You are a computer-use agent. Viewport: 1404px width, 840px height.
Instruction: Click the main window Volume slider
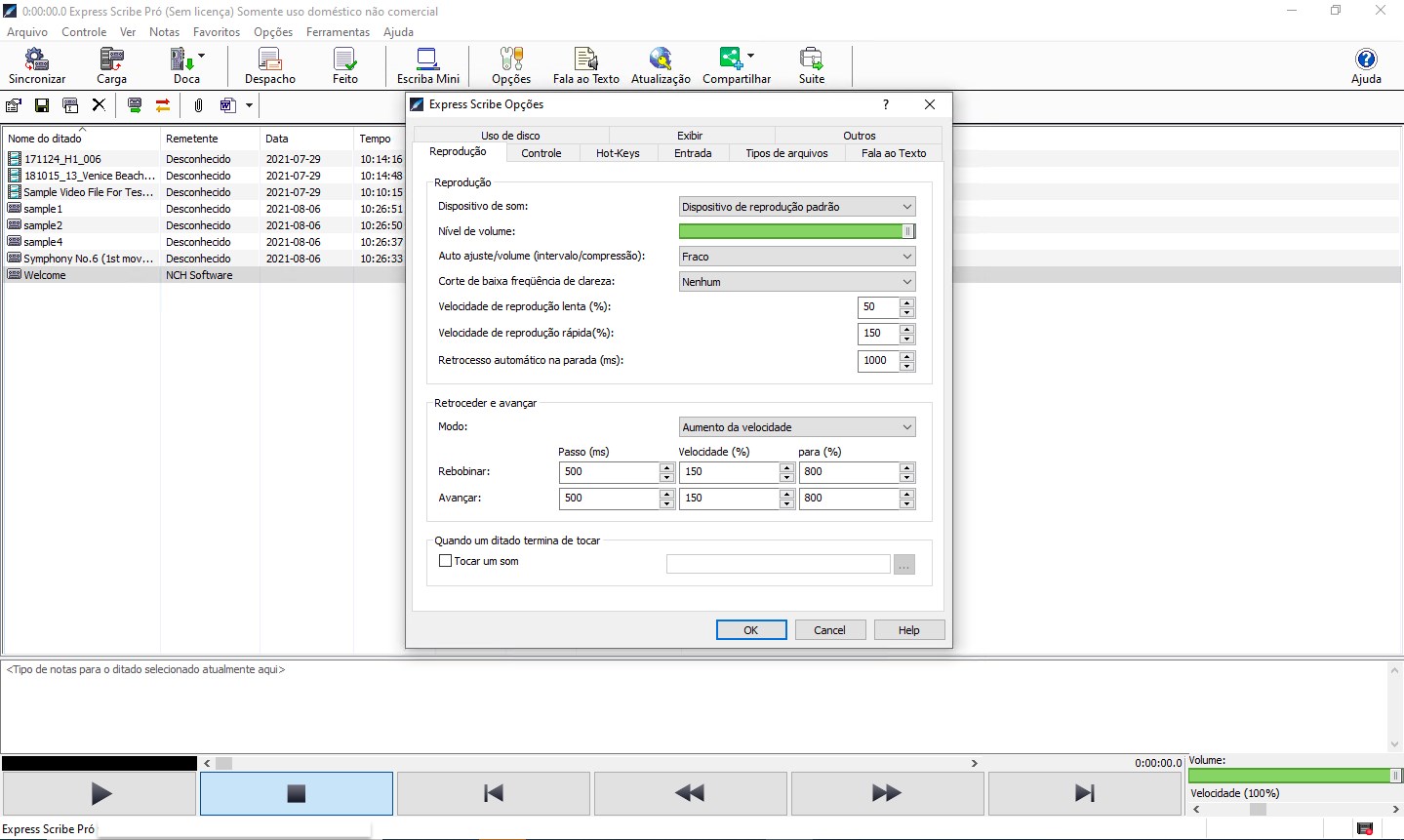click(x=1295, y=776)
